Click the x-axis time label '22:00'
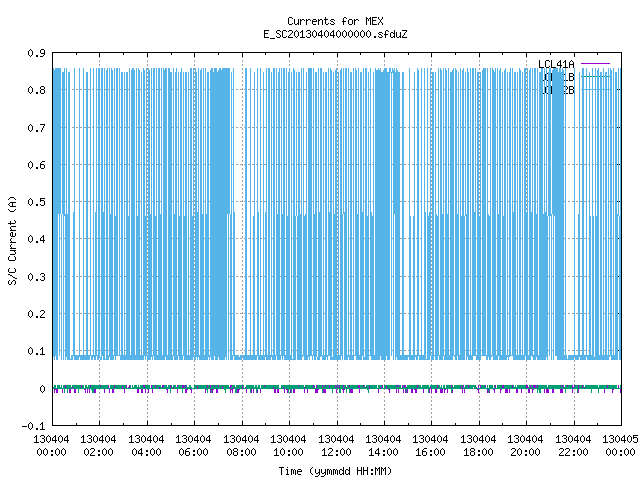The width and height of the screenshot is (640, 480). tap(573, 452)
